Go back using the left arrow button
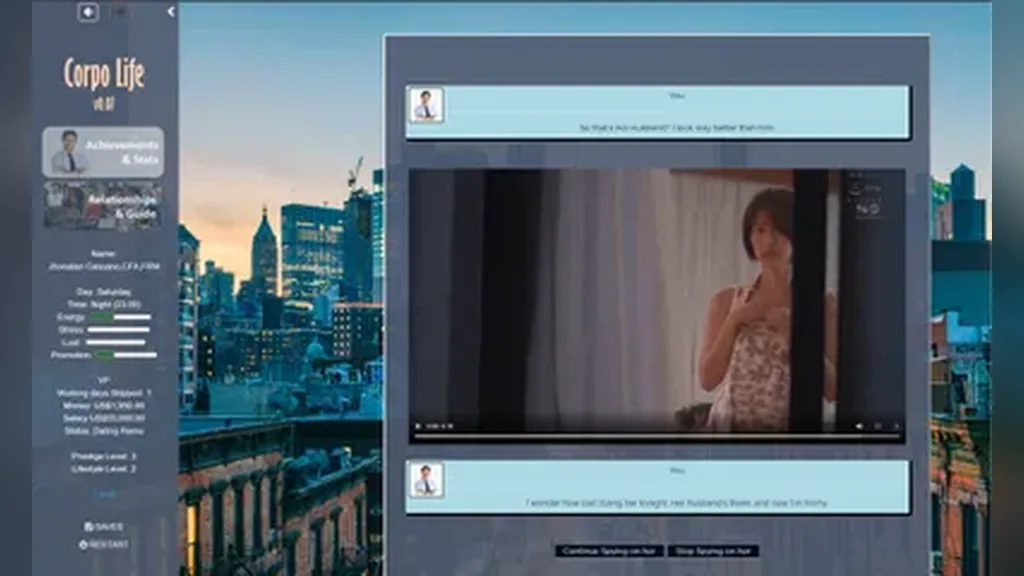The height and width of the screenshot is (576, 1024). click(x=88, y=12)
